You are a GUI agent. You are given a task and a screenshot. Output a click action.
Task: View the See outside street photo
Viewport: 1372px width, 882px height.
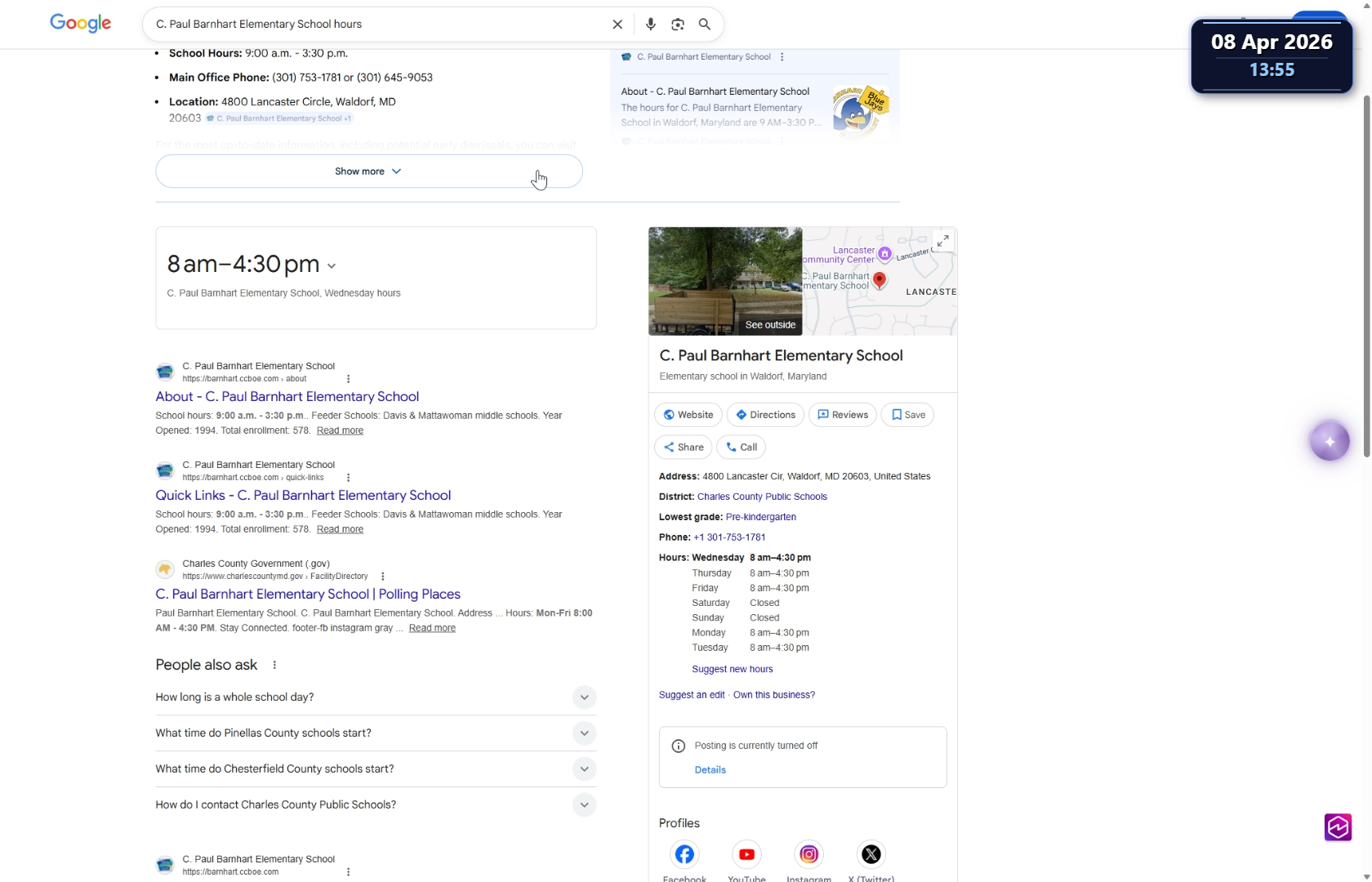[x=725, y=282]
